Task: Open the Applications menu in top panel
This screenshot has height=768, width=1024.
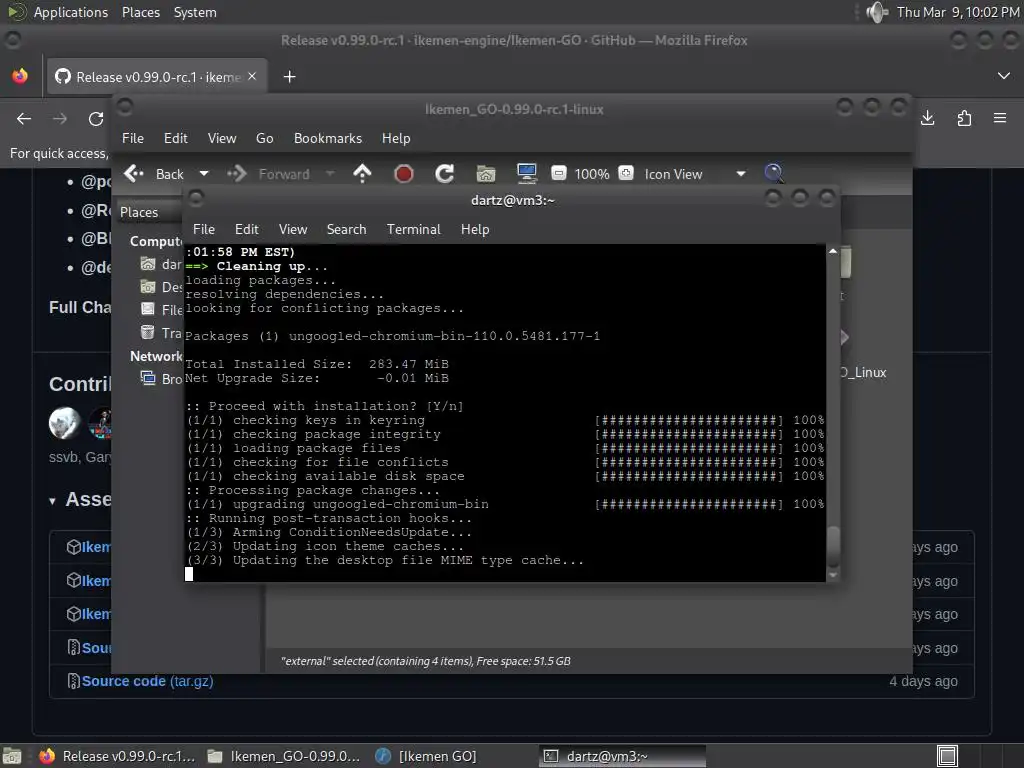Action: (71, 12)
